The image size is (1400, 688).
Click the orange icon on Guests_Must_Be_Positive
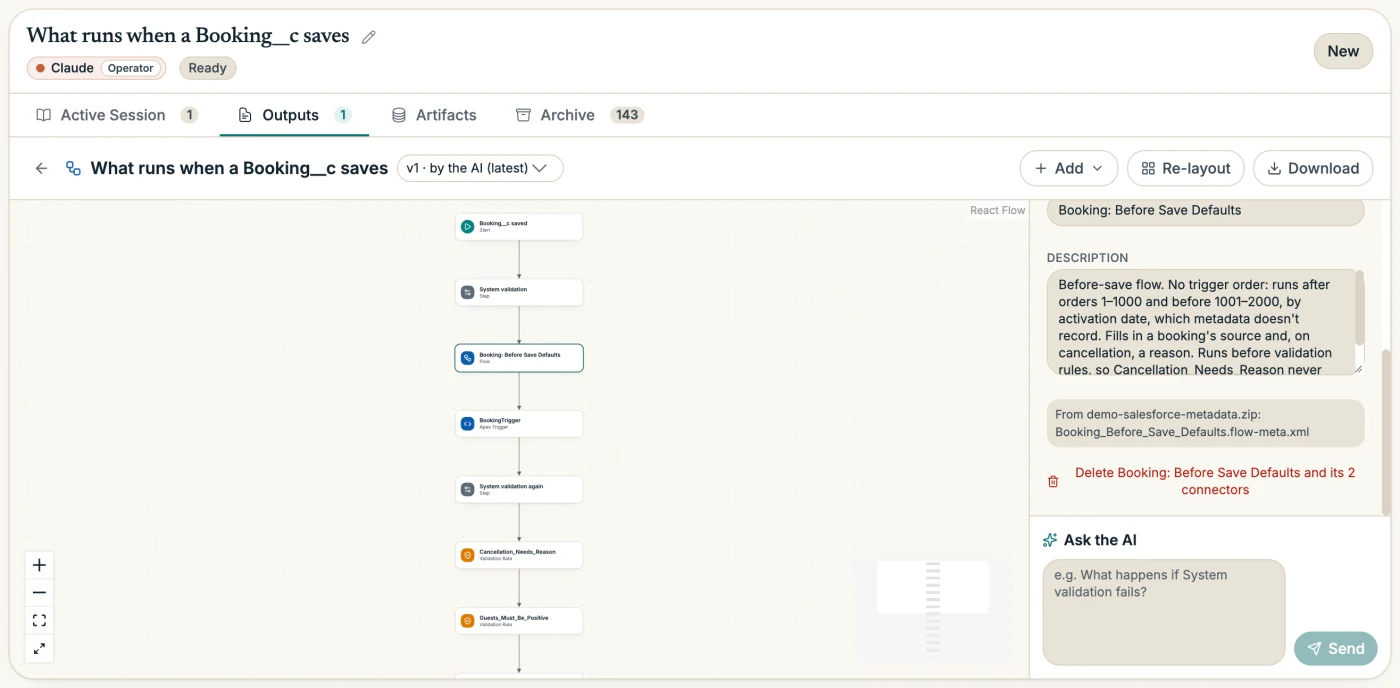(x=467, y=621)
